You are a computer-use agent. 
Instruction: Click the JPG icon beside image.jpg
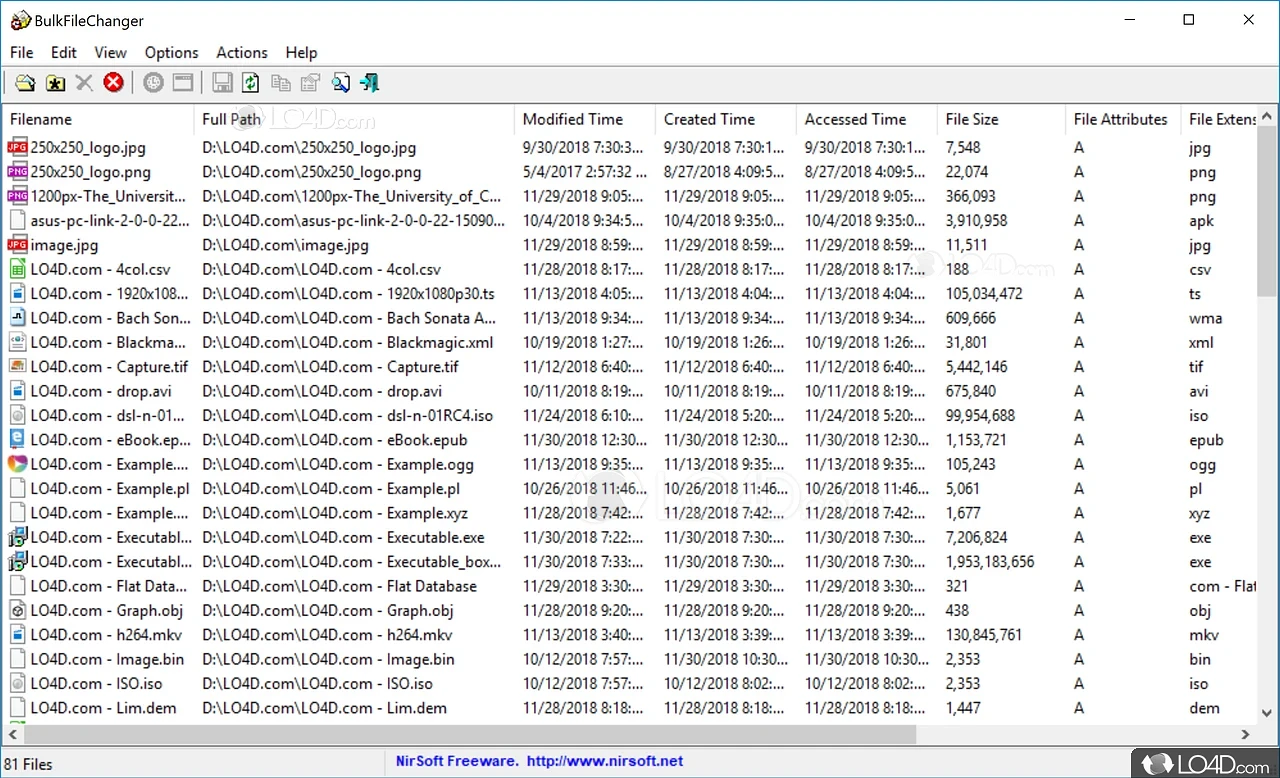tap(18, 245)
